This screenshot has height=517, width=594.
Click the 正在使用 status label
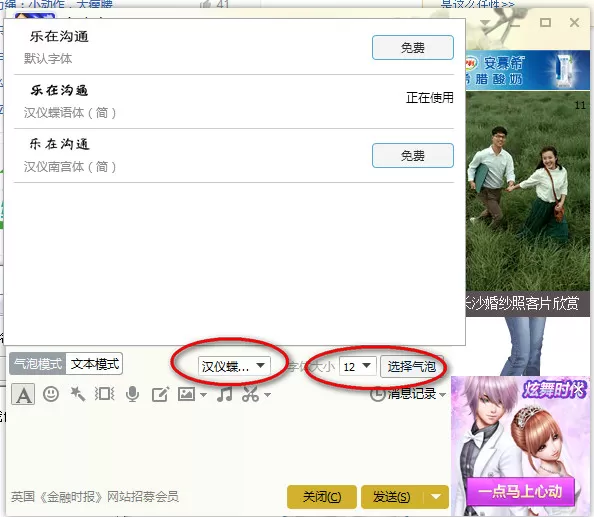pos(430,98)
